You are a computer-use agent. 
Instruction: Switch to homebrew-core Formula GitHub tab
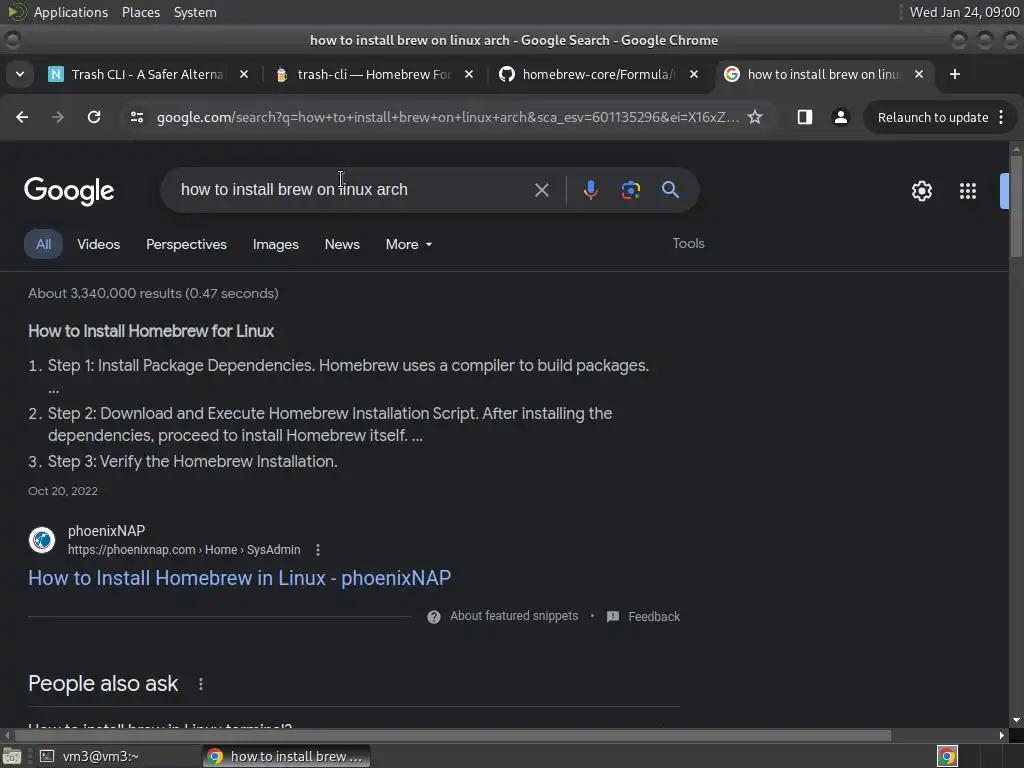click(598, 74)
